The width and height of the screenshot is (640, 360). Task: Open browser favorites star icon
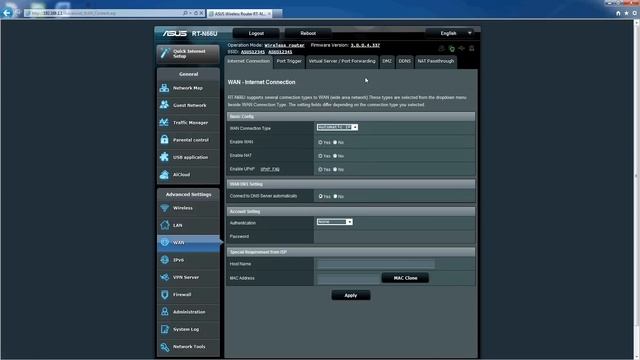[x=627, y=13]
